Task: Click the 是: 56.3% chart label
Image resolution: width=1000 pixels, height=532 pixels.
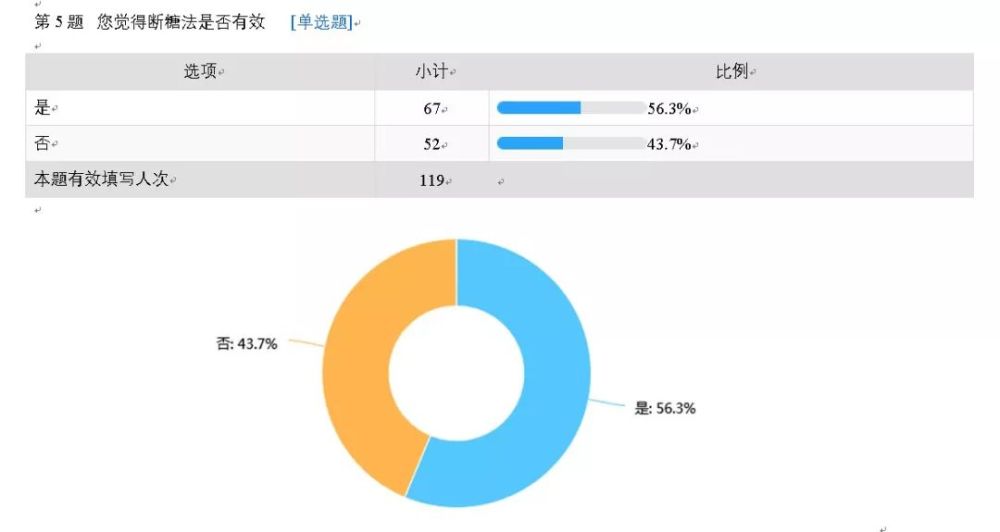Action: tap(665, 408)
